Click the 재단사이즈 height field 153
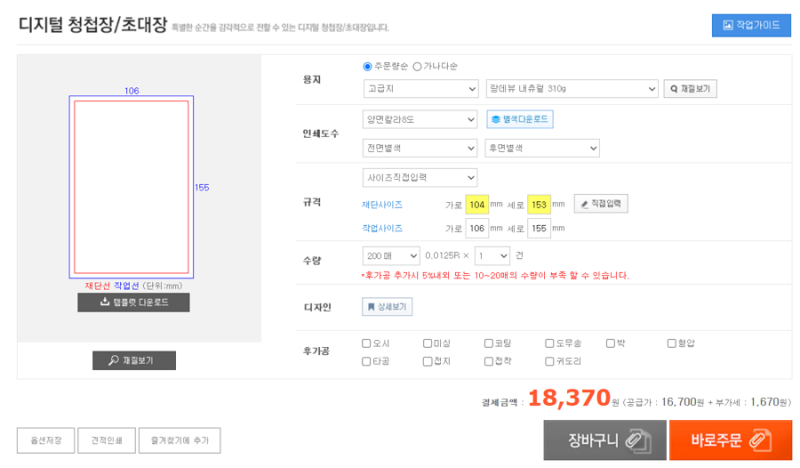The image size is (800, 468). [x=539, y=205]
